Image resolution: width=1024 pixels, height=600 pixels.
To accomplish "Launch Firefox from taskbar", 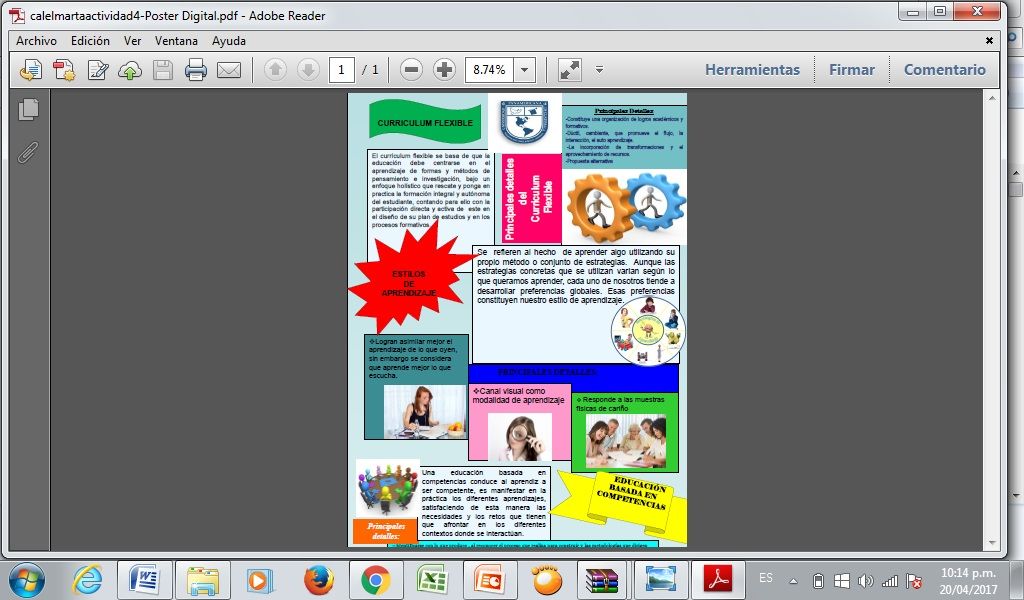I will point(318,580).
